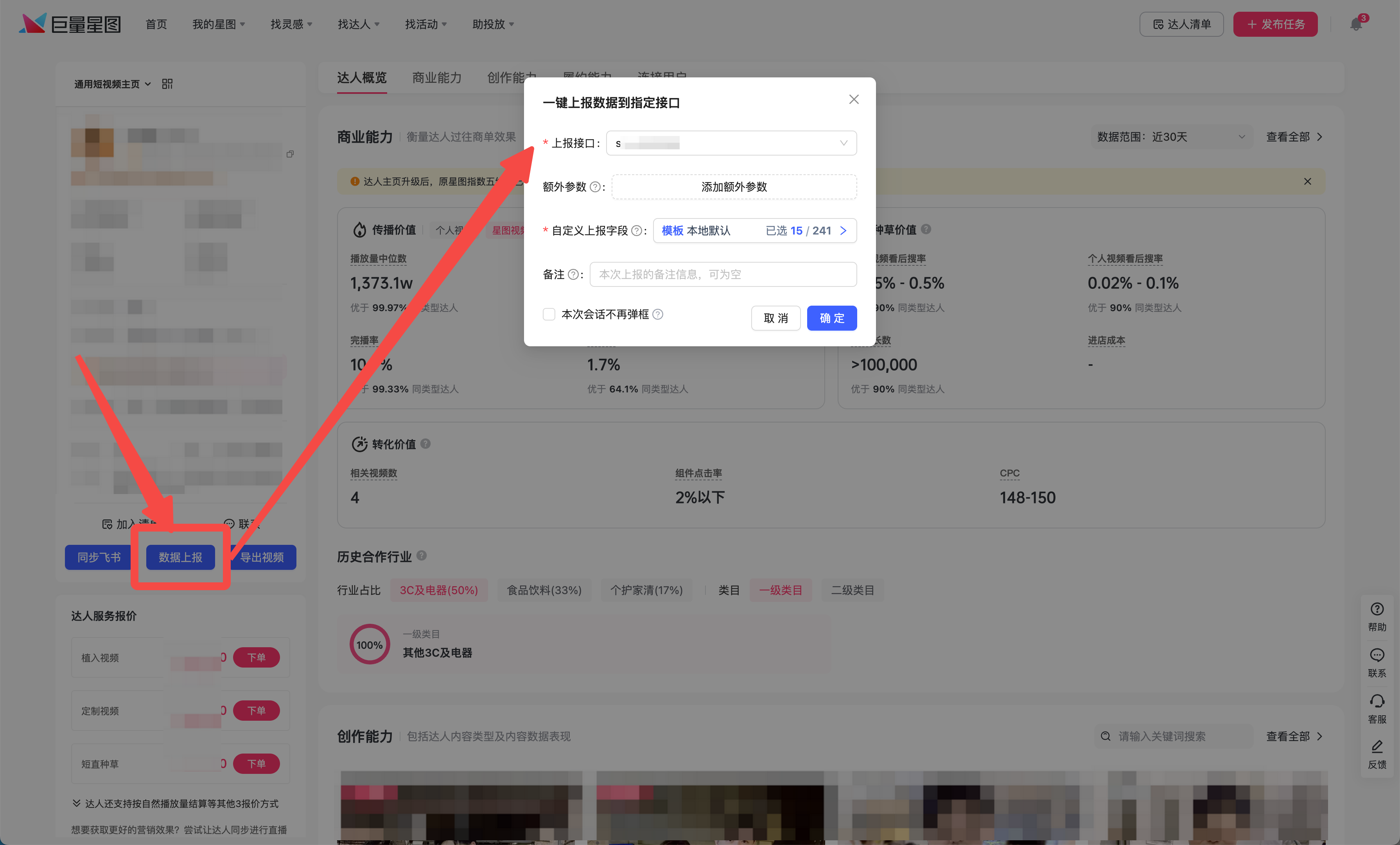Viewport: 1400px width, 845px height.
Task: Click 下单 for 短直种草
Action: tap(256, 764)
